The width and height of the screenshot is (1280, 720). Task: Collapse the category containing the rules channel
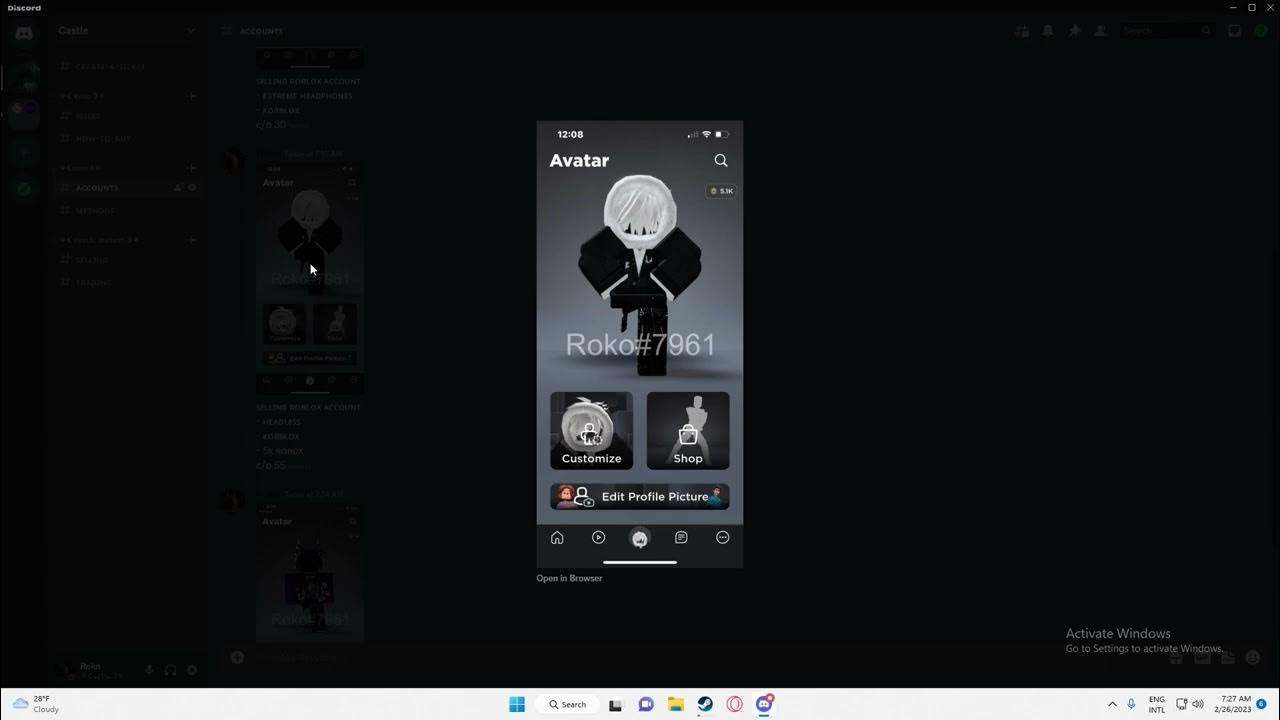click(x=83, y=96)
